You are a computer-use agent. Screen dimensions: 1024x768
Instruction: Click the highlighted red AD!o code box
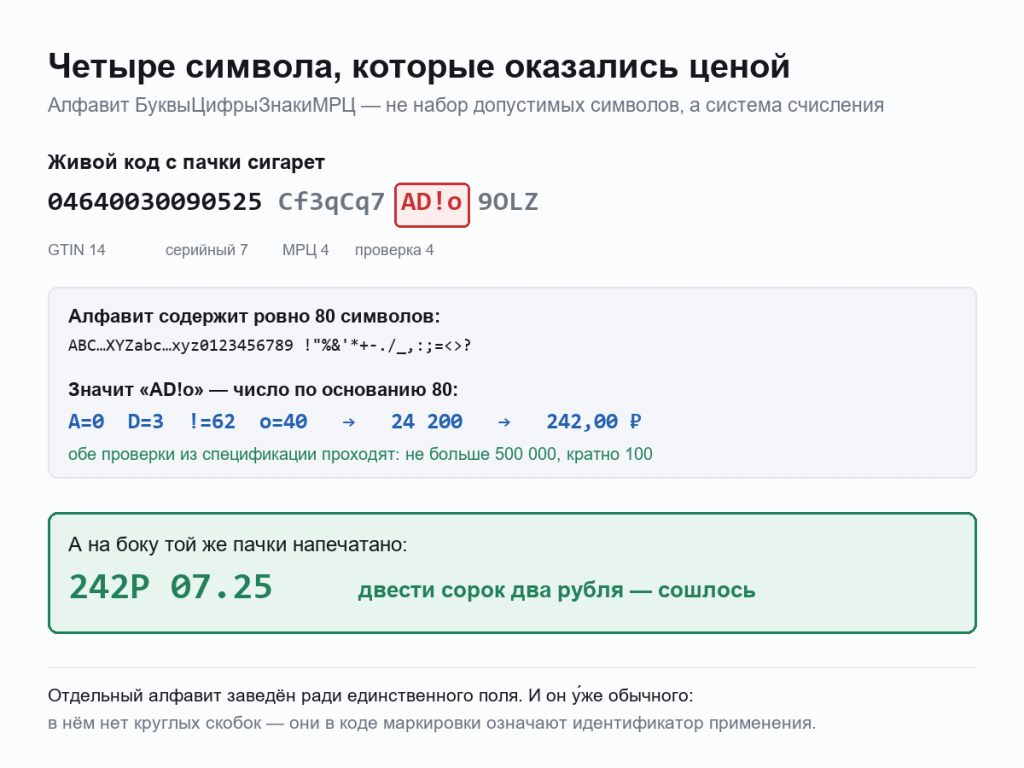[432, 205]
